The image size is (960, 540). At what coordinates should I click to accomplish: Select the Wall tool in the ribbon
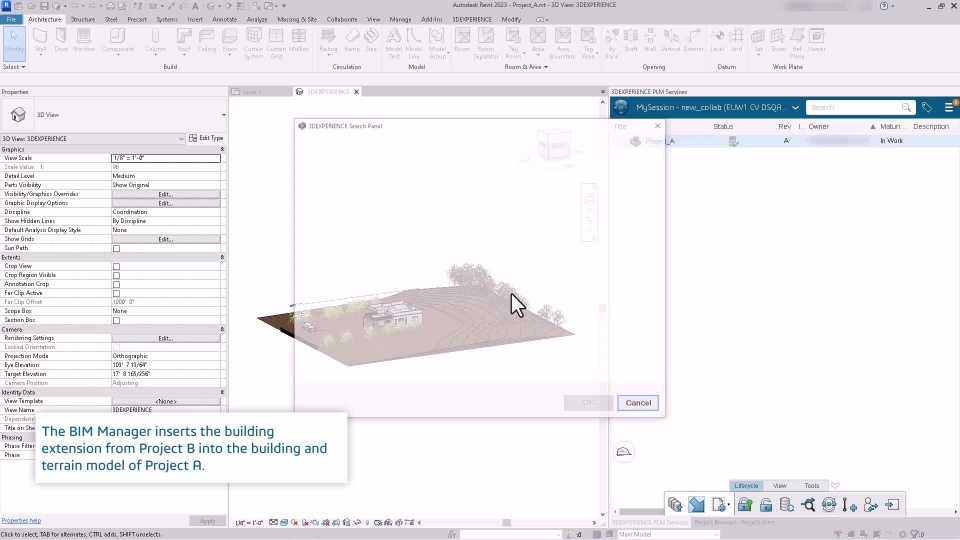tap(40, 40)
